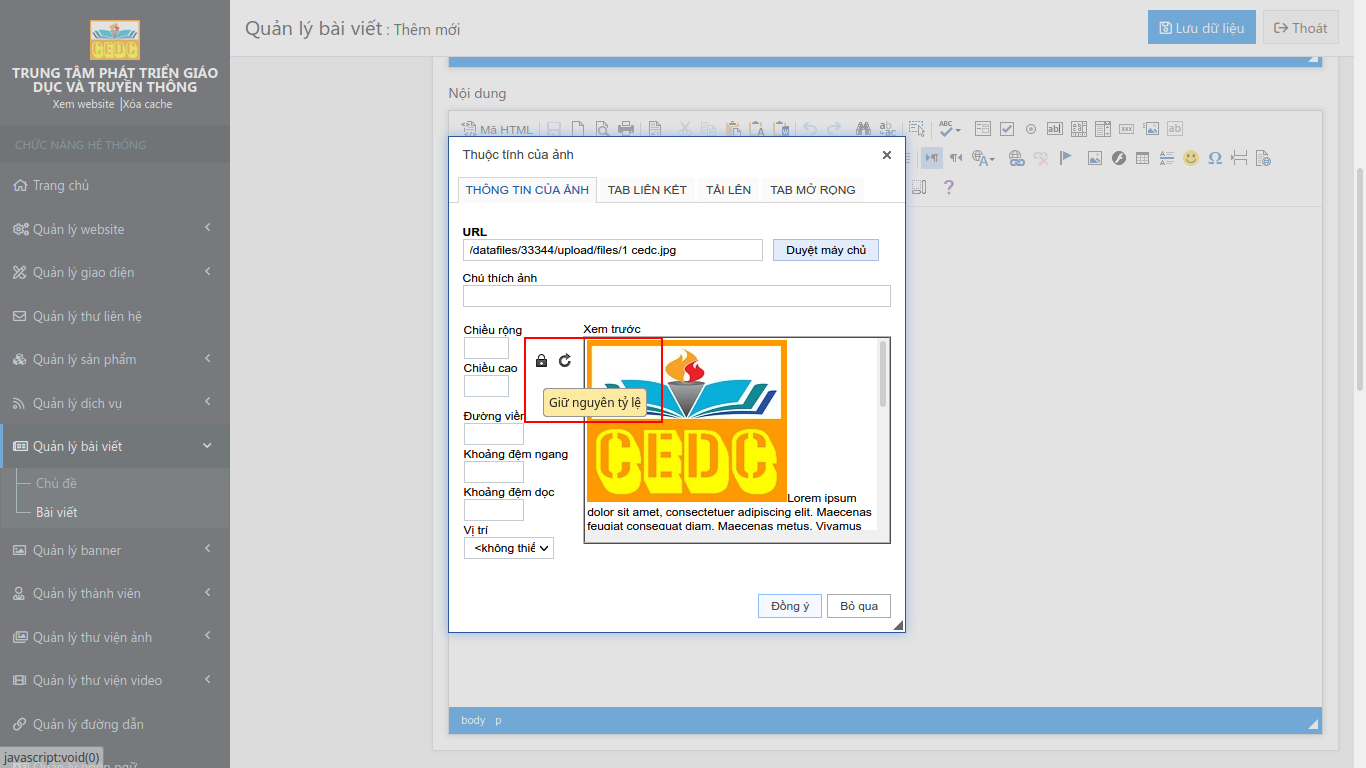Viewport: 1366px width, 768px height.
Task: Click the right-to-left text direction icon
Action: (956, 158)
